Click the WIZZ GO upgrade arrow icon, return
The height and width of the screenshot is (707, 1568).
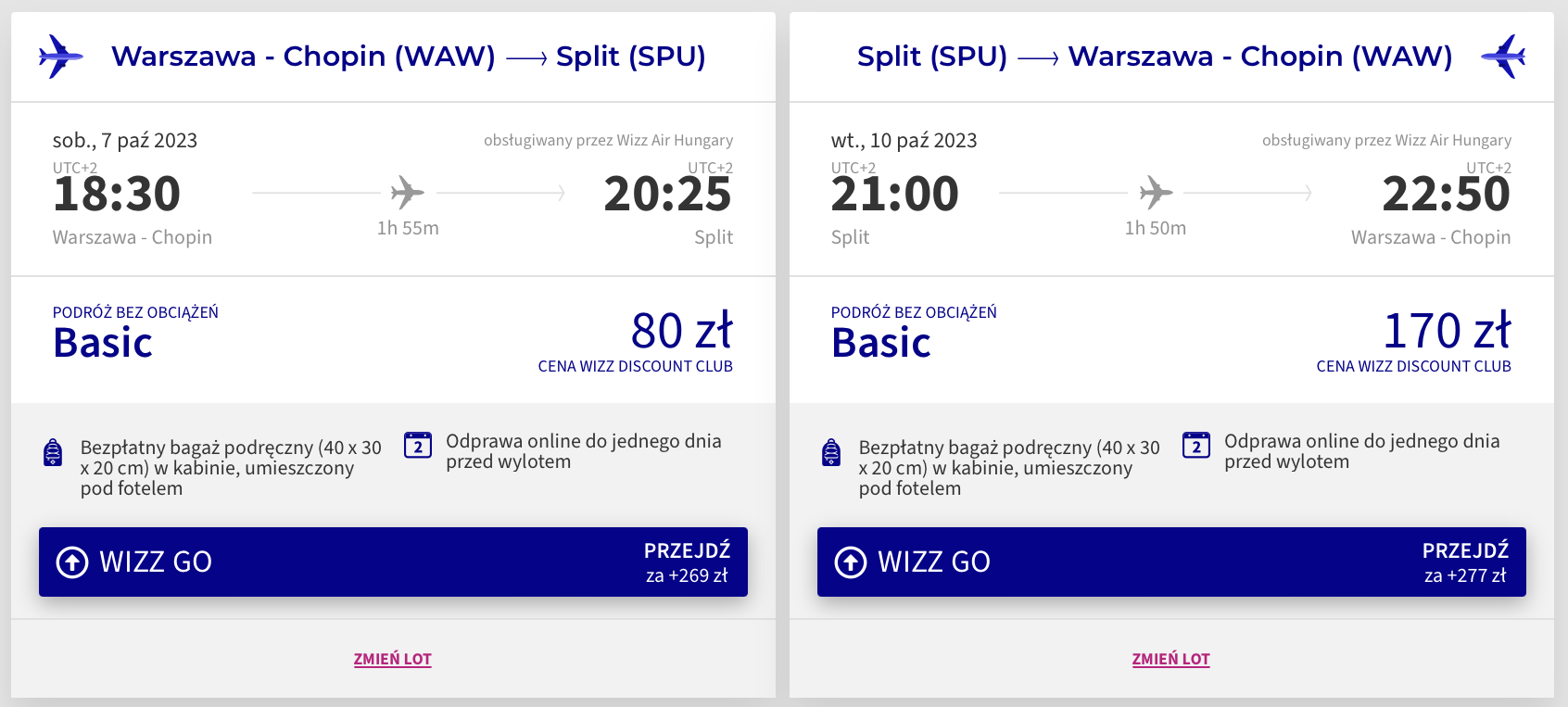point(851,562)
